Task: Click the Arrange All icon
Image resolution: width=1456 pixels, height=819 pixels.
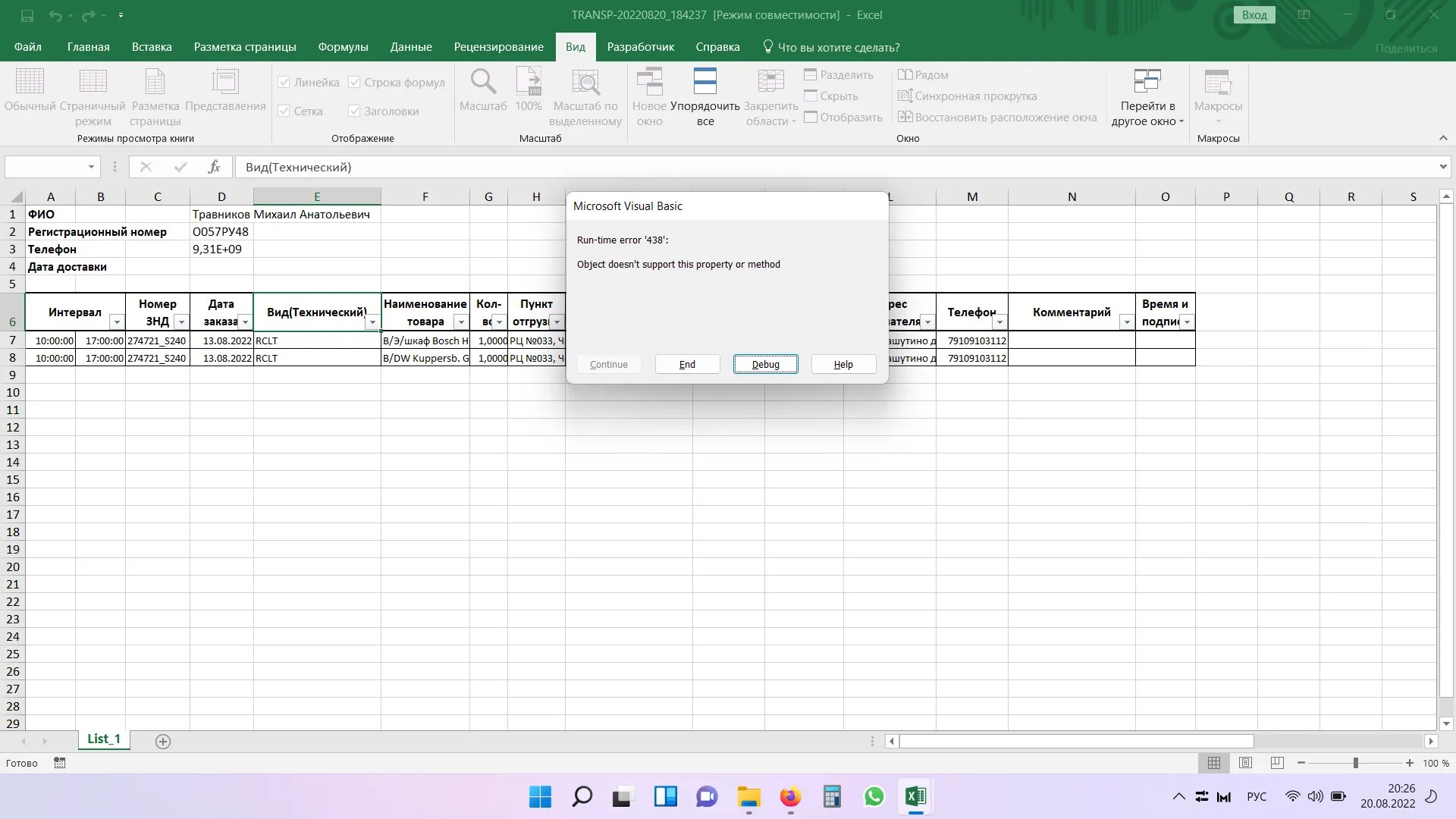Action: pos(704,82)
